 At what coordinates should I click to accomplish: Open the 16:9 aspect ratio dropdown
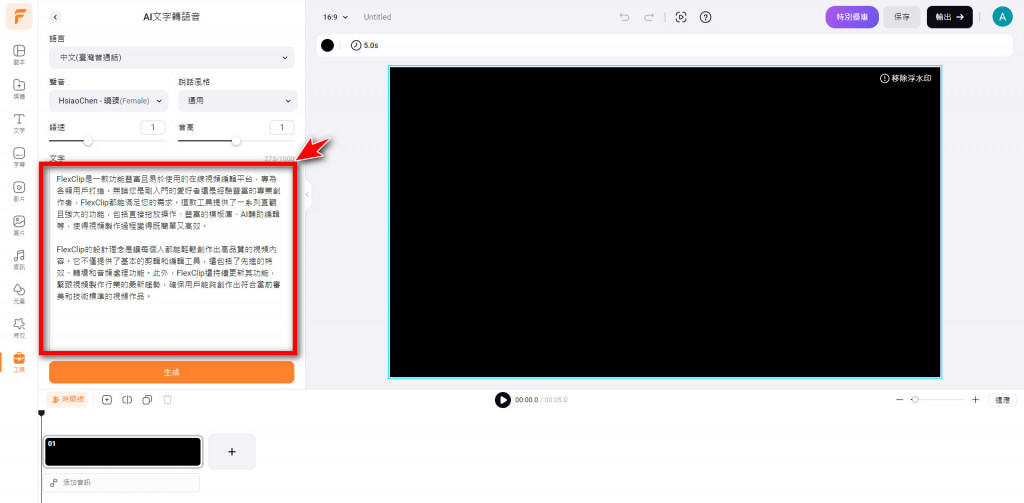pos(336,17)
